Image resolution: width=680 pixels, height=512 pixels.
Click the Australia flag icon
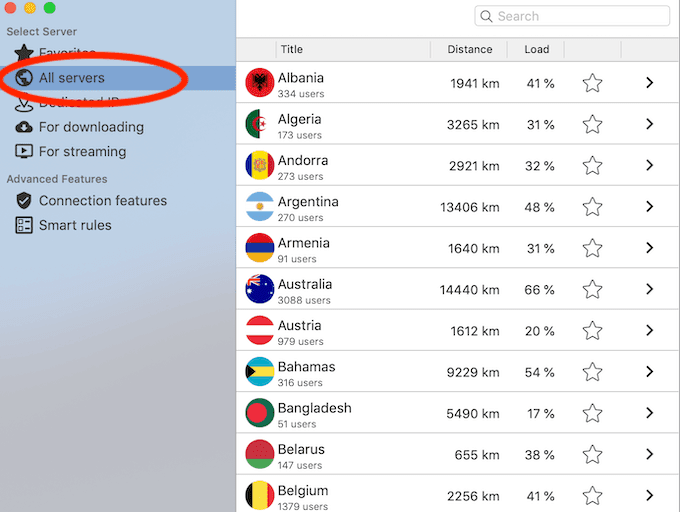(259, 289)
